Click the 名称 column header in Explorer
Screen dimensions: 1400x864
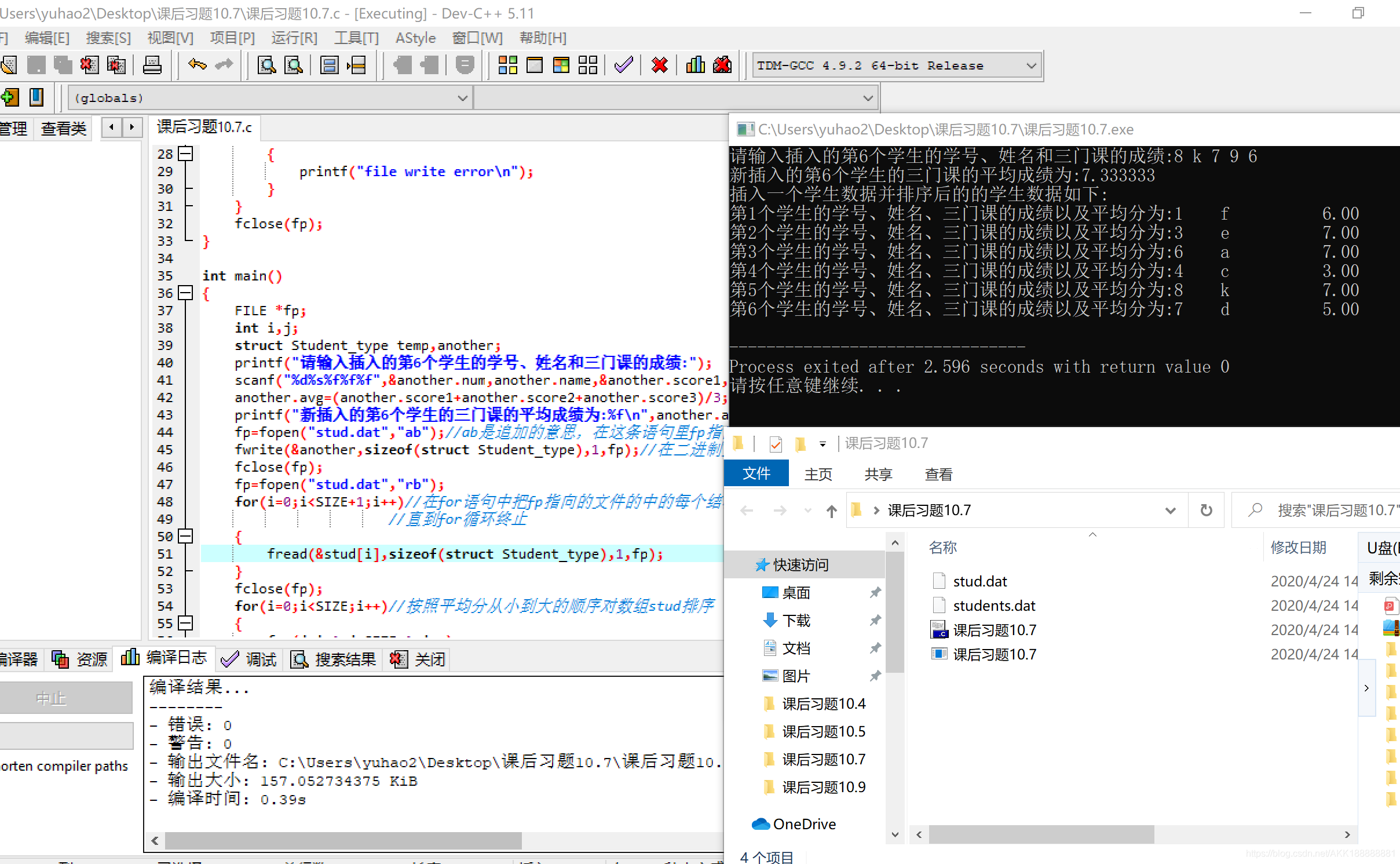click(x=942, y=548)
